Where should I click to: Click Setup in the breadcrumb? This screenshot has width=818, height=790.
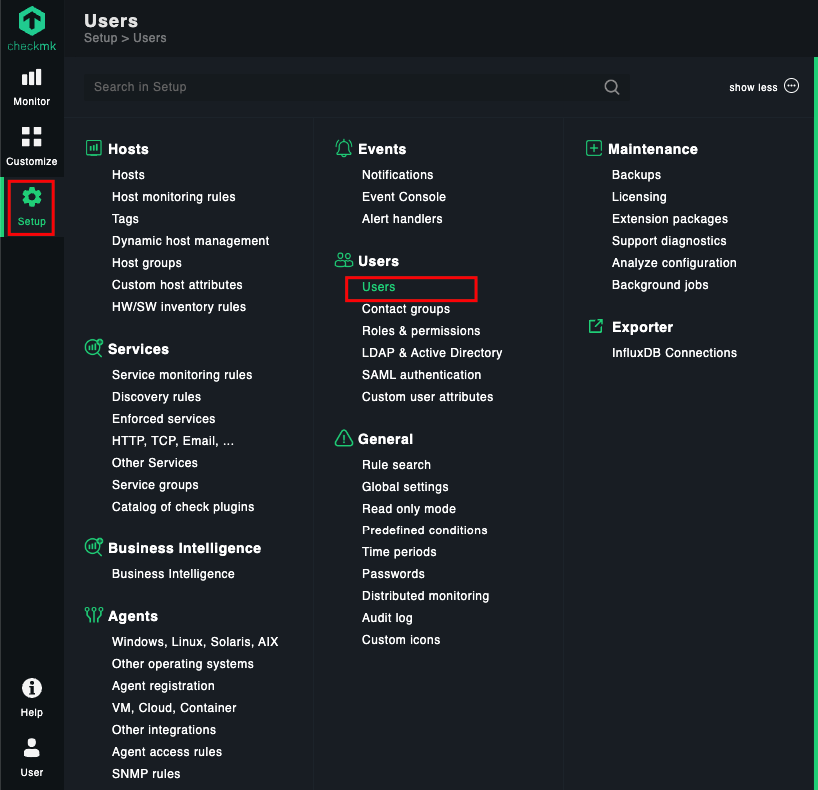[101, 38]
